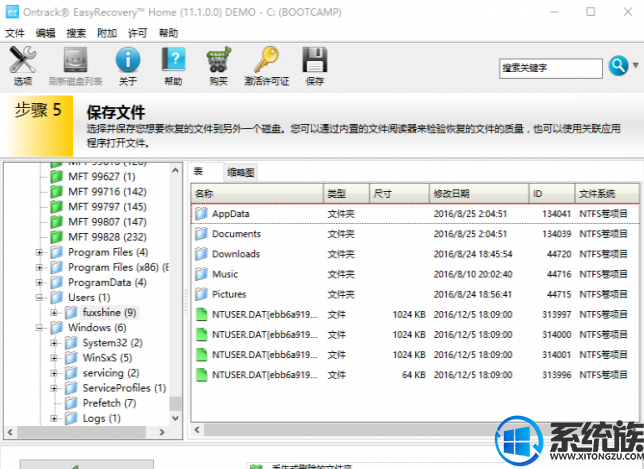Screen dimensions: 644x469
Task: Expand the System32 (2) node
Action: pos(54,343)
